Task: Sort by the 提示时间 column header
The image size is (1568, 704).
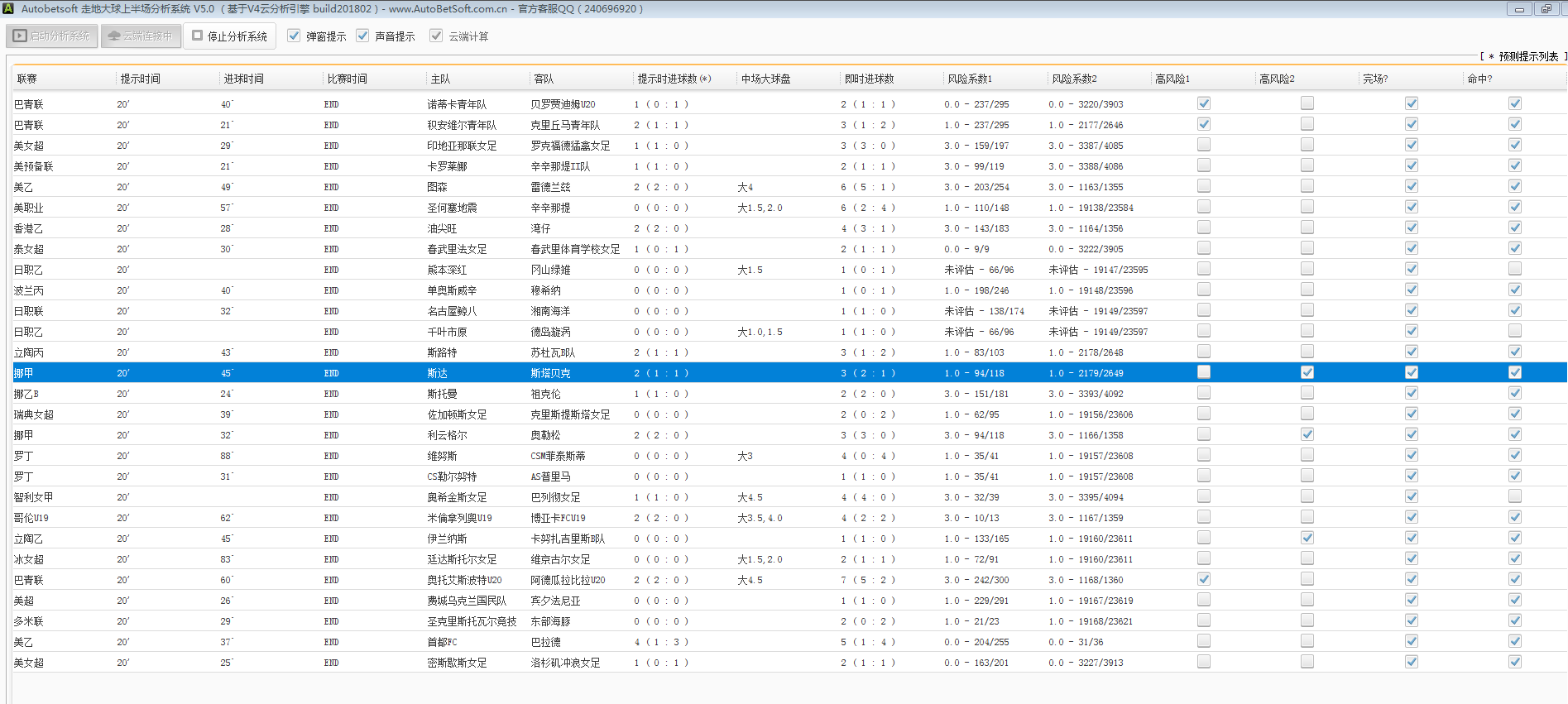Action: pos(141,79)
